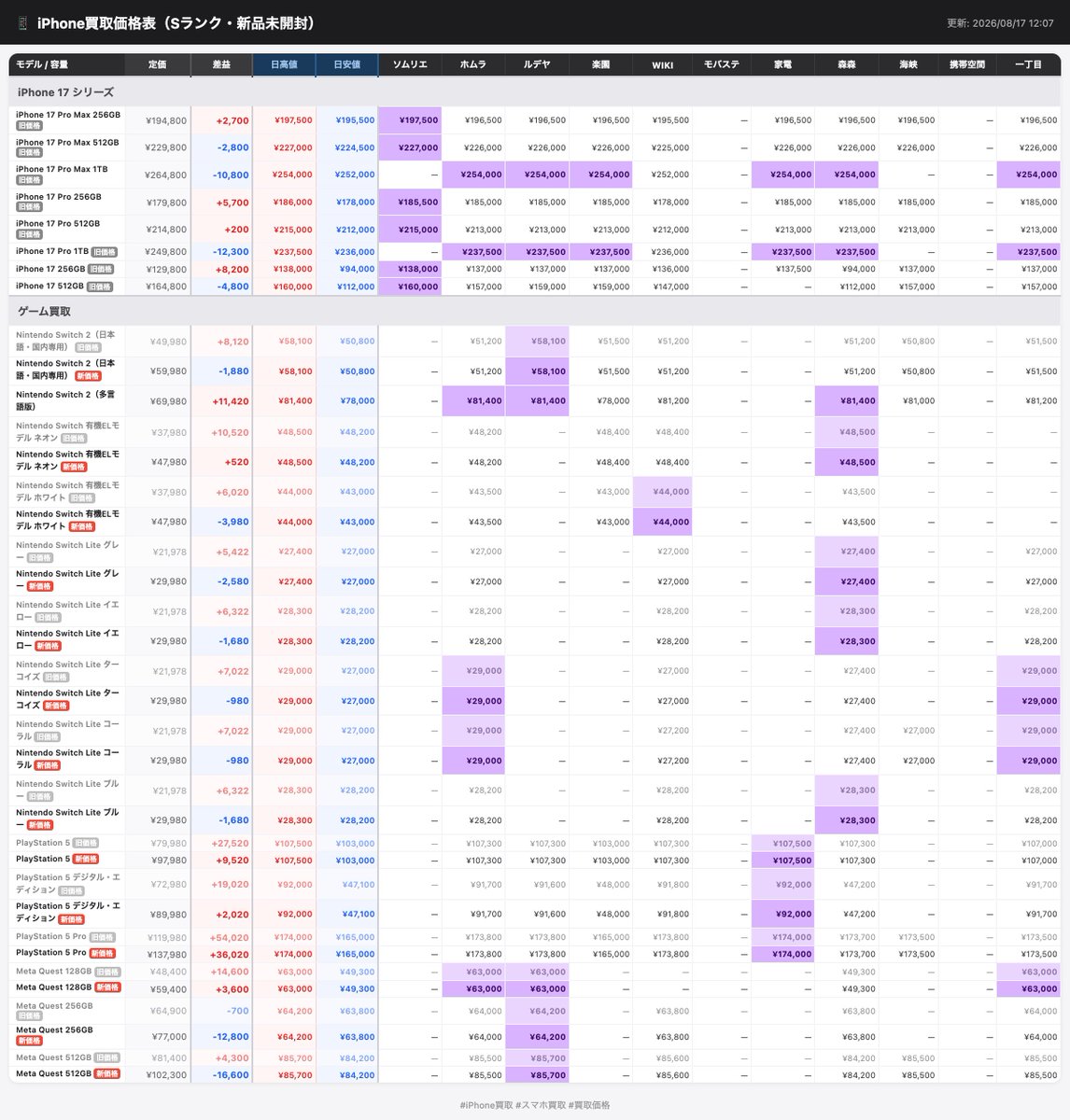Click the 日高値 column header
This screenshot has width=1070, height=1120.
coord(284,64)
